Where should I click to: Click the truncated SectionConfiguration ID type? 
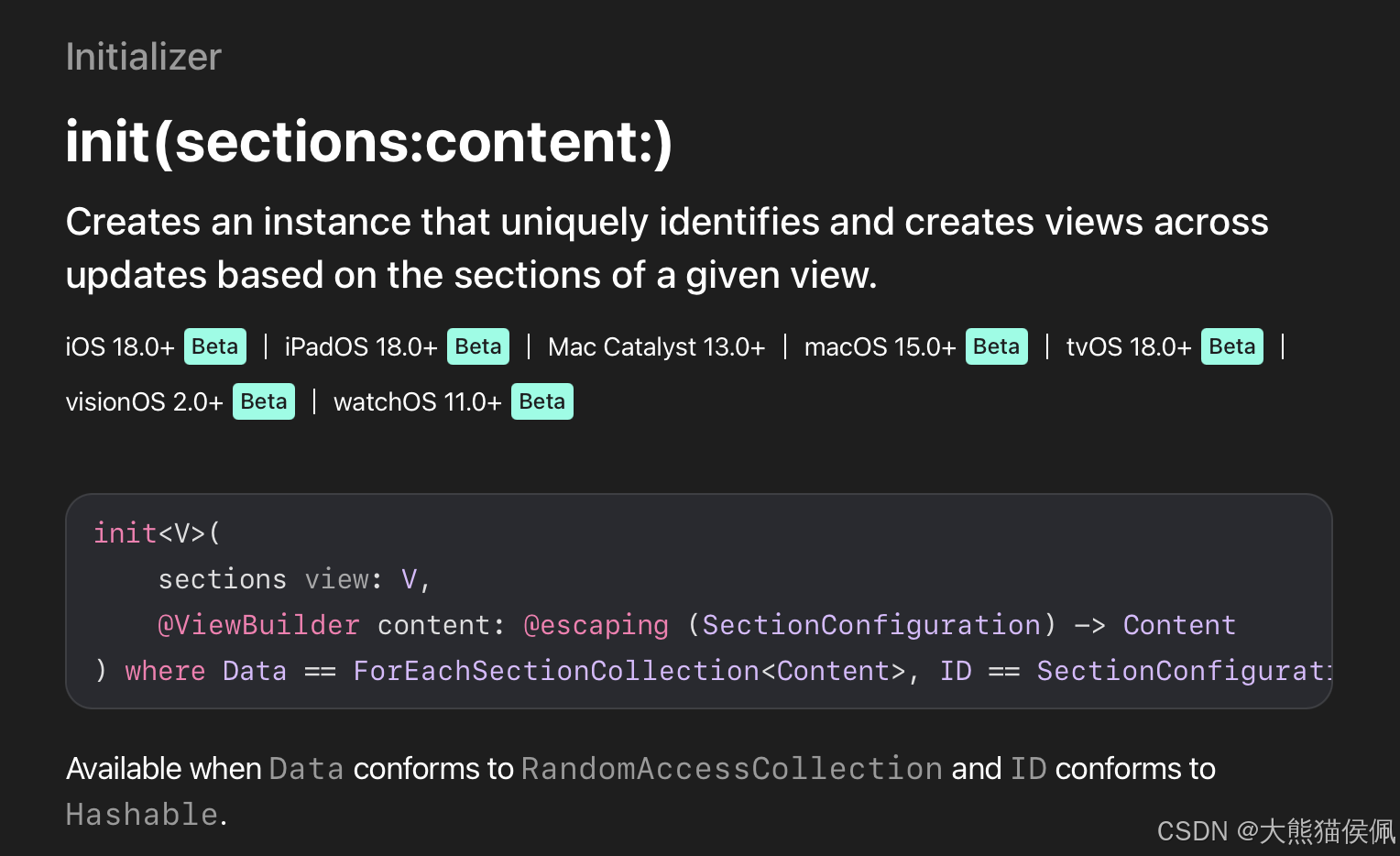(1182, 671)
